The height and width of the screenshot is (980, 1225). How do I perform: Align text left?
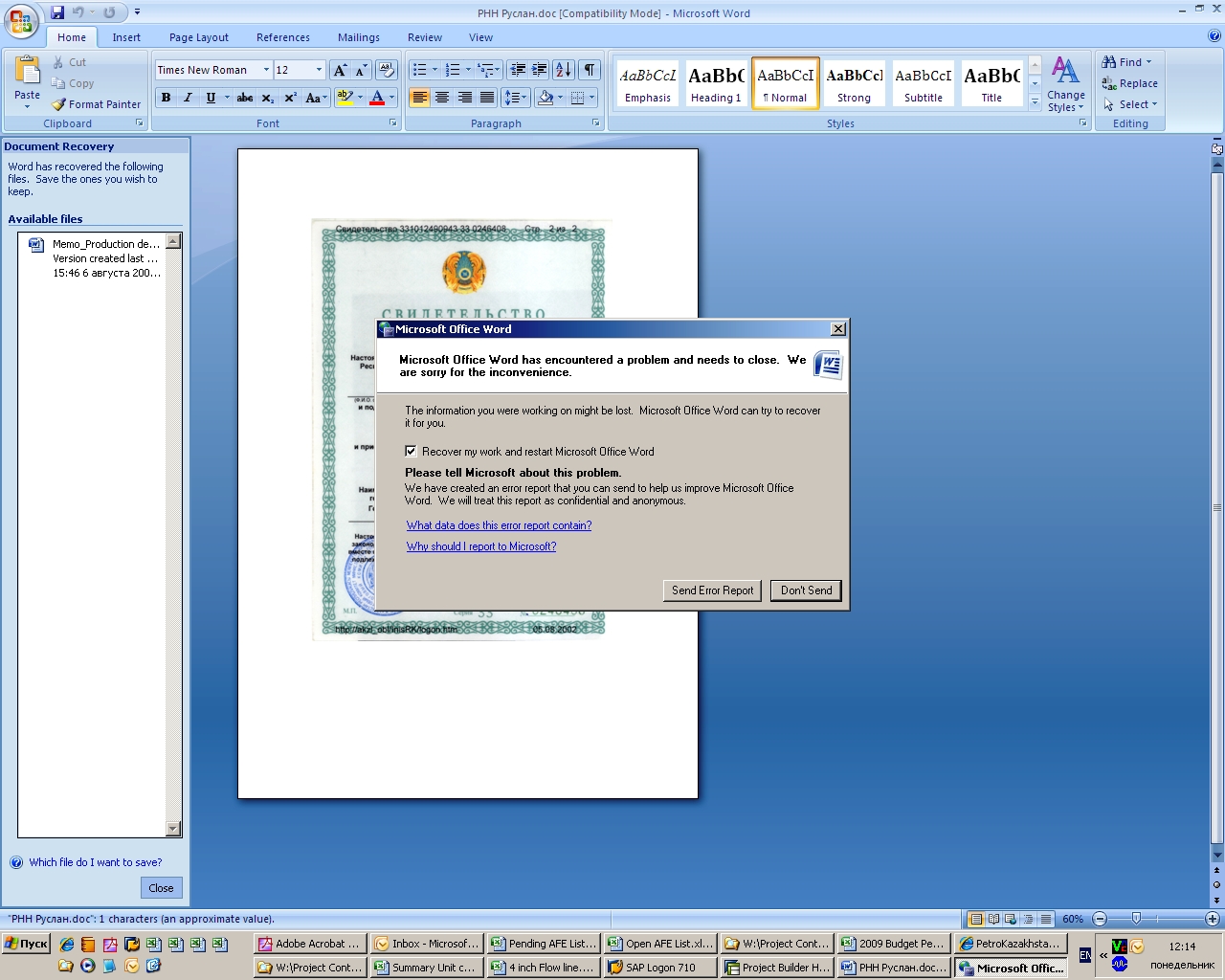[419, 98]
